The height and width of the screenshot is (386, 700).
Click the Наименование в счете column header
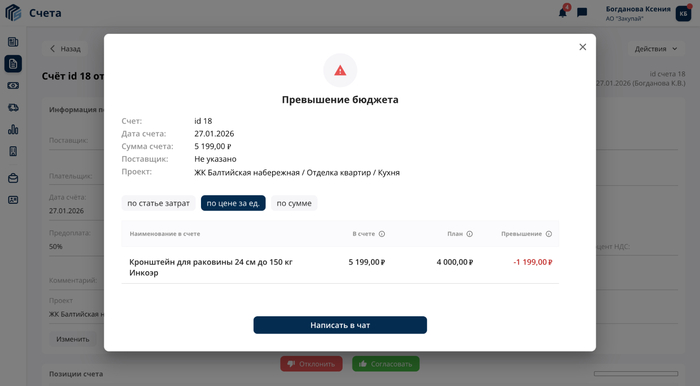[165, 234]
